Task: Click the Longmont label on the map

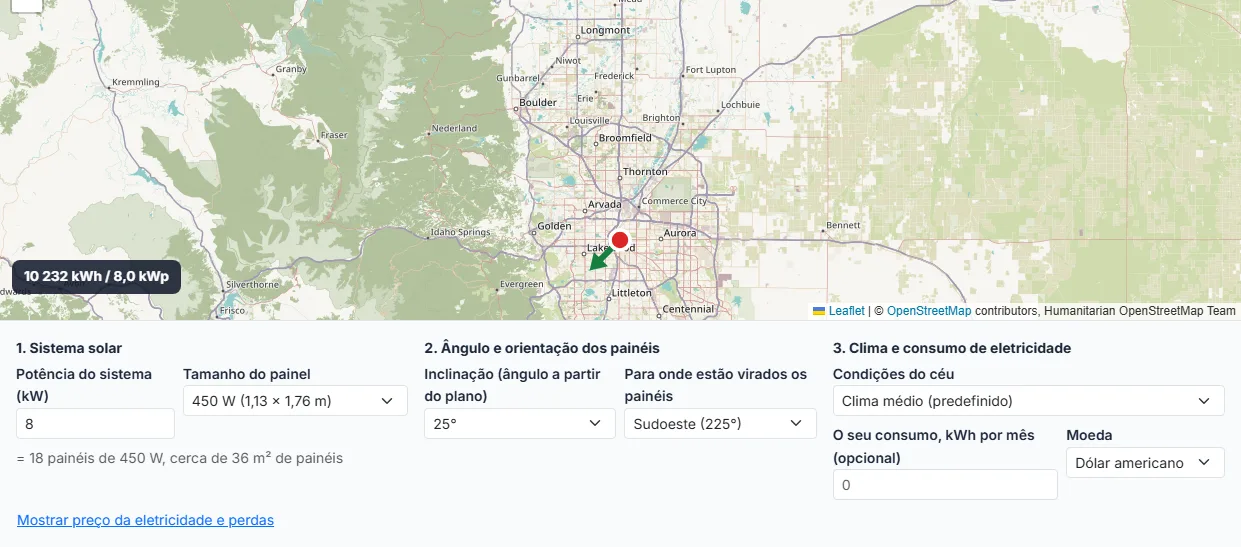Action: (x=606, y=30)
